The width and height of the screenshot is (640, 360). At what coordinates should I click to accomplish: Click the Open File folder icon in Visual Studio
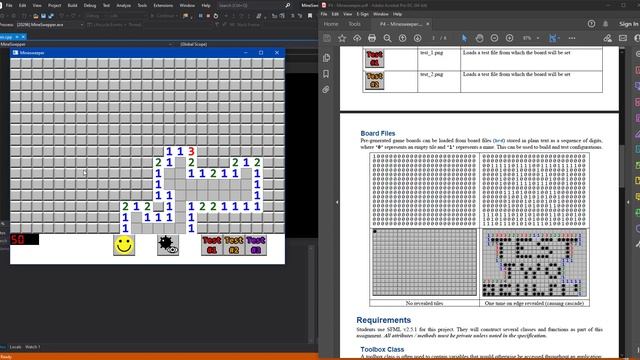(x=36, y=16)
